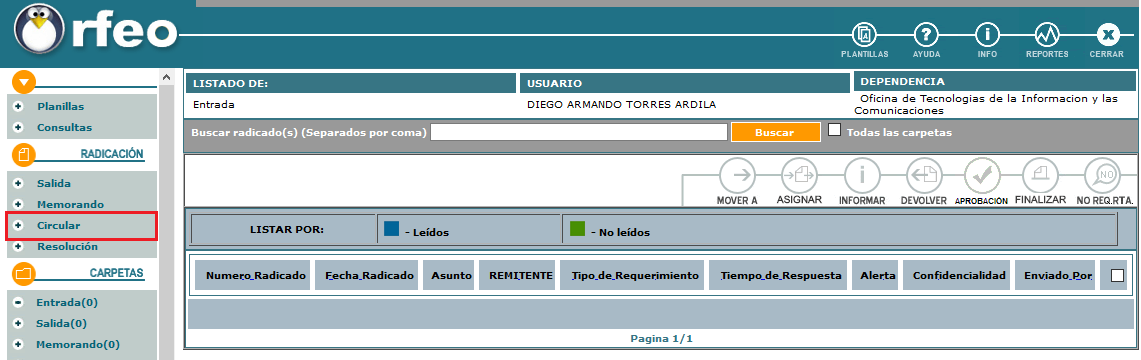
Task: Click the blue Leídos color square
Action: [x=391, y=228]
